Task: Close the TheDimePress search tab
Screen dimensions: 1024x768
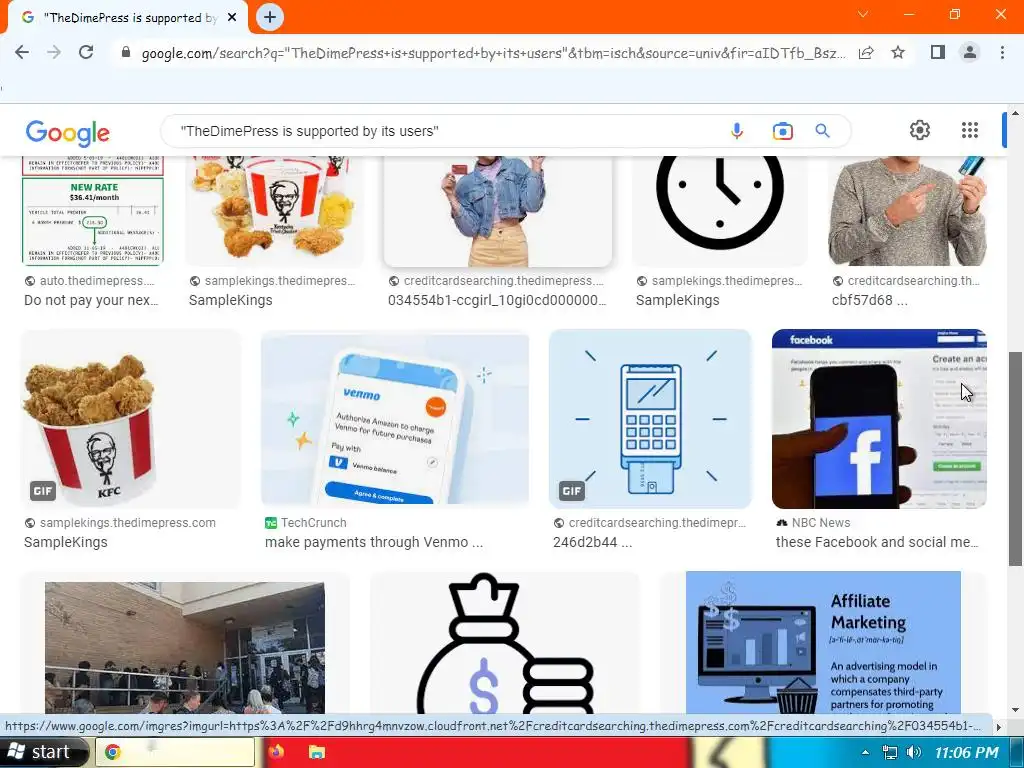Action: pyautogui.click(x=232, y=18)
